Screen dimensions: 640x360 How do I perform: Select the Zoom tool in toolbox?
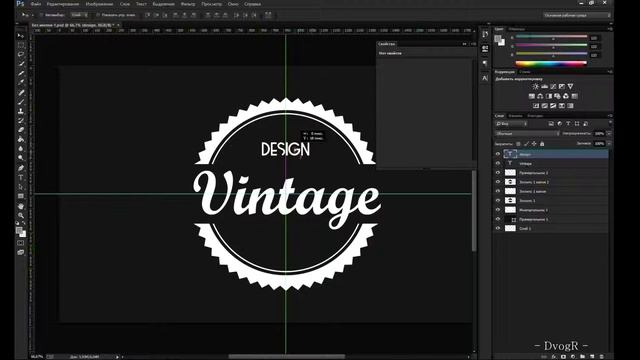pyautogui.click(x=21, y=216)
